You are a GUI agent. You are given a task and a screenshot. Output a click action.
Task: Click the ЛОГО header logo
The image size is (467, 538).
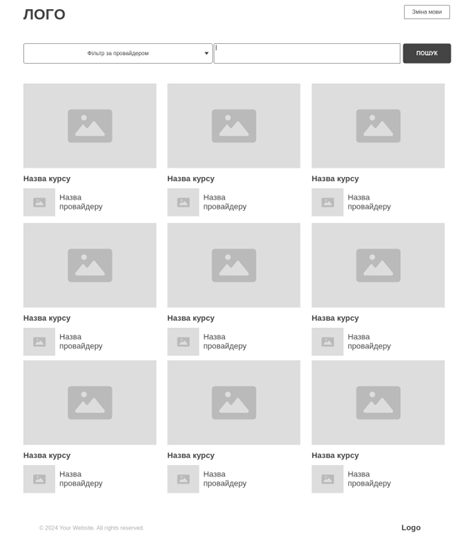[x=44, y=14]
